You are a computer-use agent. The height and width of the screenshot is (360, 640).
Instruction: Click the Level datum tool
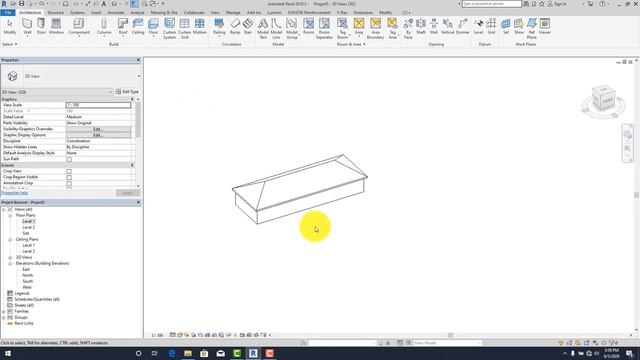pos(479,27)
